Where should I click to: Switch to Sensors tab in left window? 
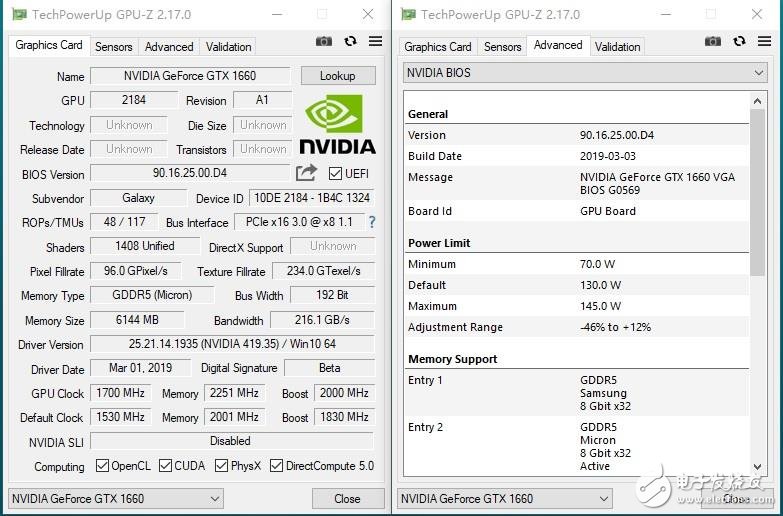point(114,47)
